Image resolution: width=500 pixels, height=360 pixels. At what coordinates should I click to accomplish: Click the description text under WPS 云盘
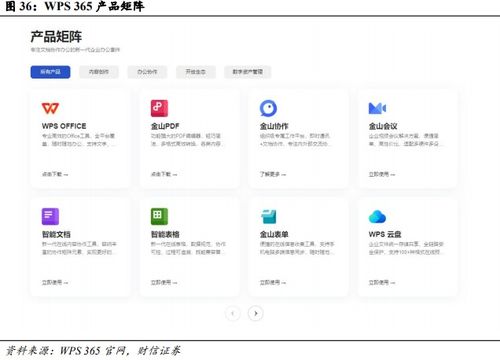406,248
